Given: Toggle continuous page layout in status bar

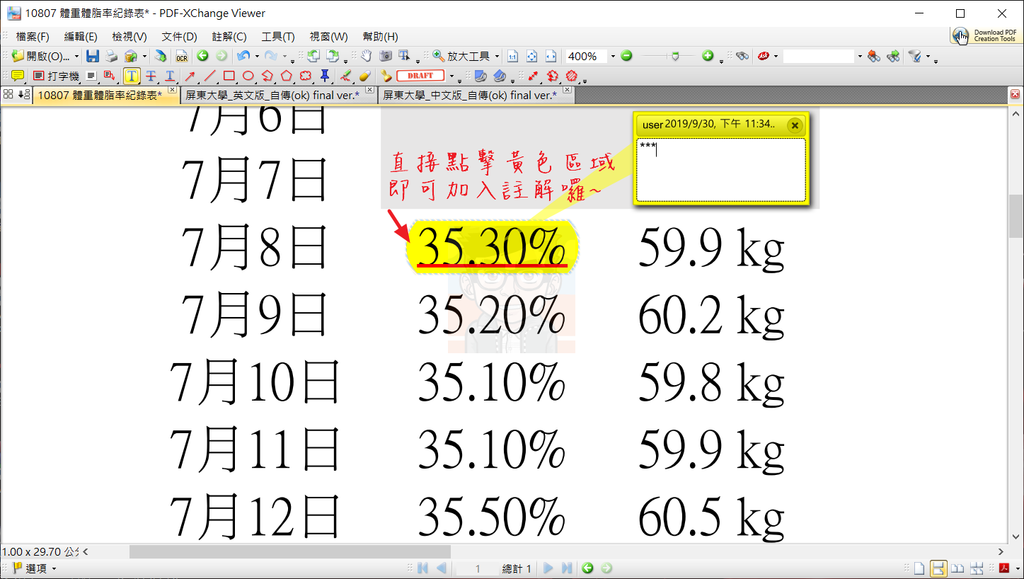Looking at the screenshot, I should pos(938,569).
